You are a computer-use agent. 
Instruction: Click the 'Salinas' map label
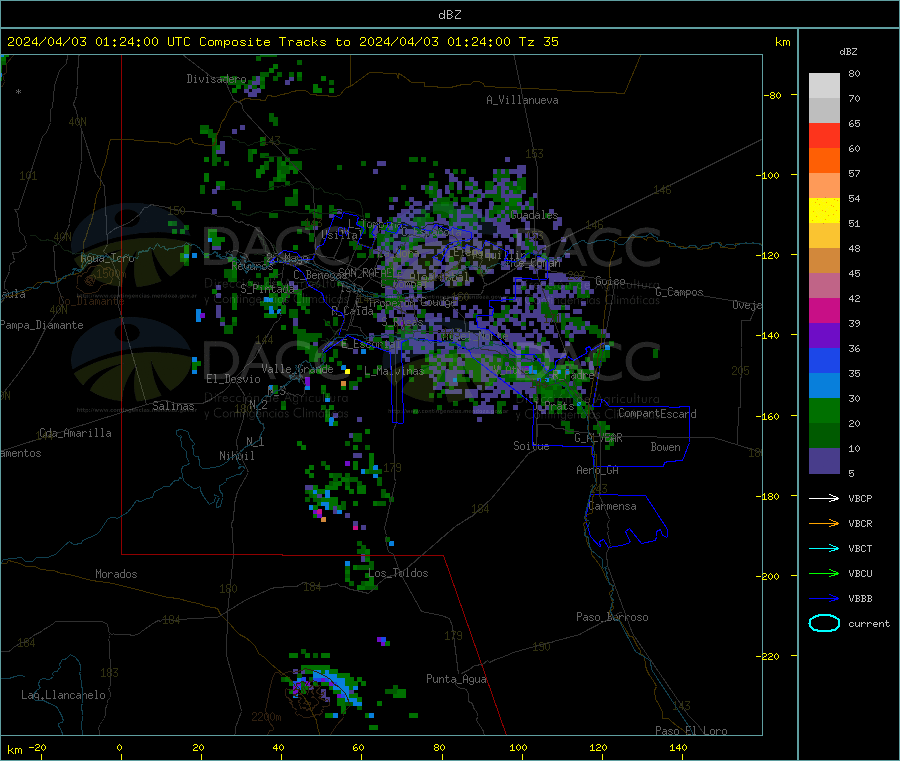(x=173, y=406)
